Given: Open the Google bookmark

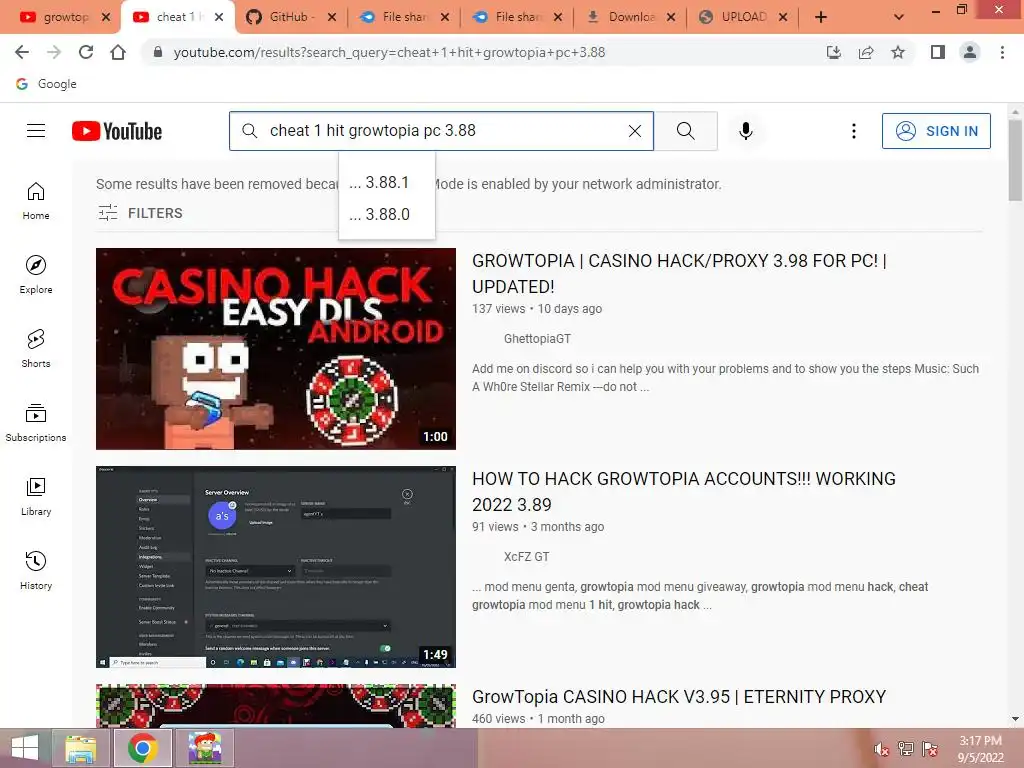Looking at the screenshot, I should [x=46, y=84].
